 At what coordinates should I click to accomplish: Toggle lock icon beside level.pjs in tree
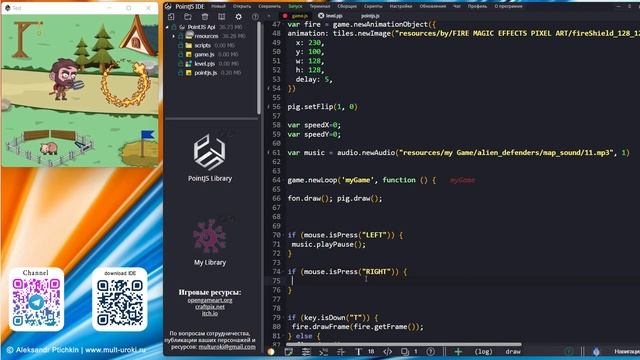point(180,64)
